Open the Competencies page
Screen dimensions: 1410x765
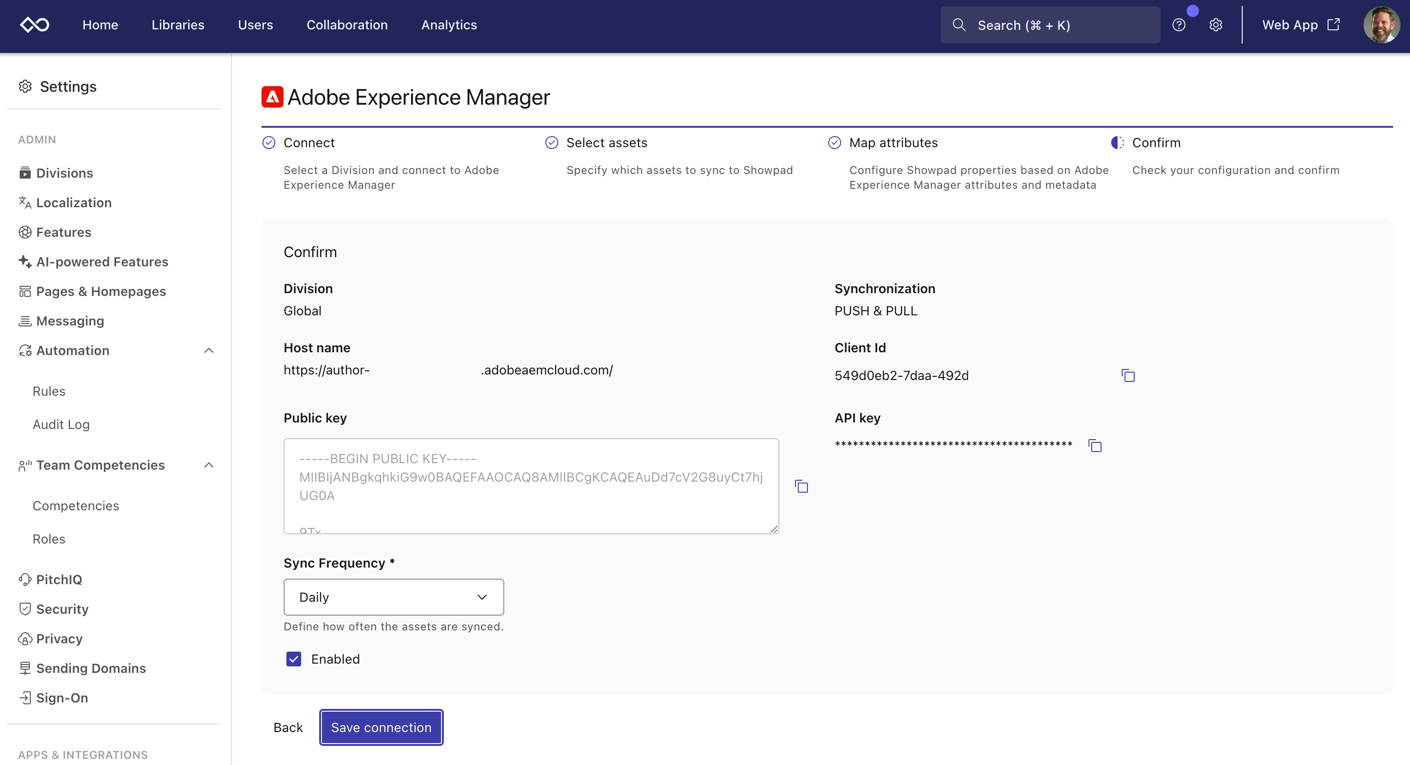click(76, 506)
